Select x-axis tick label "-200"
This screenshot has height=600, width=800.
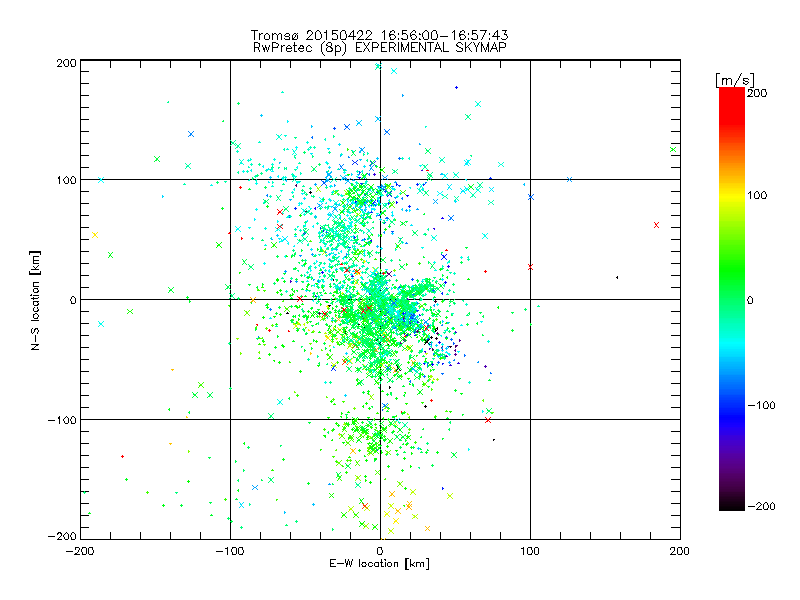[80, 551]
